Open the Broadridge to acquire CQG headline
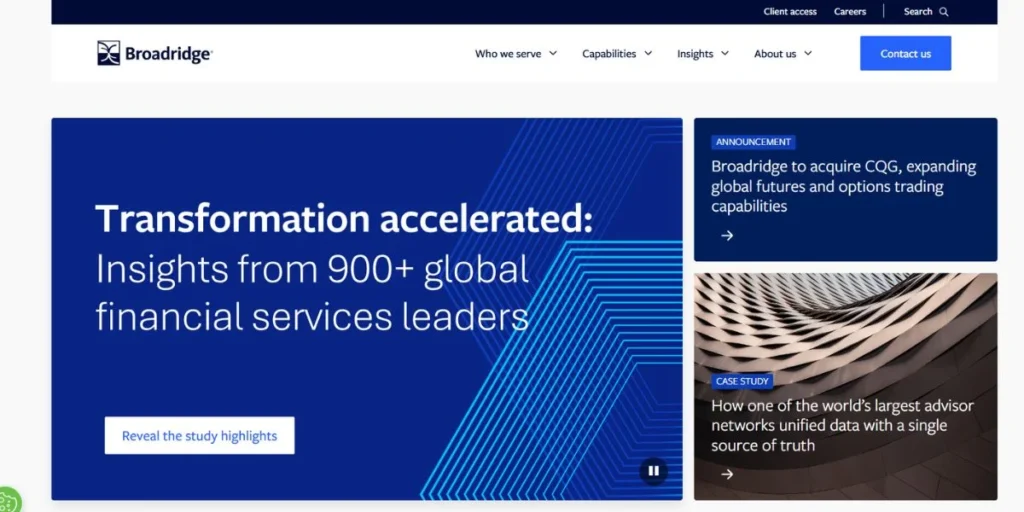Viewport: 1024px width, 512px height. tap(843, 186)
